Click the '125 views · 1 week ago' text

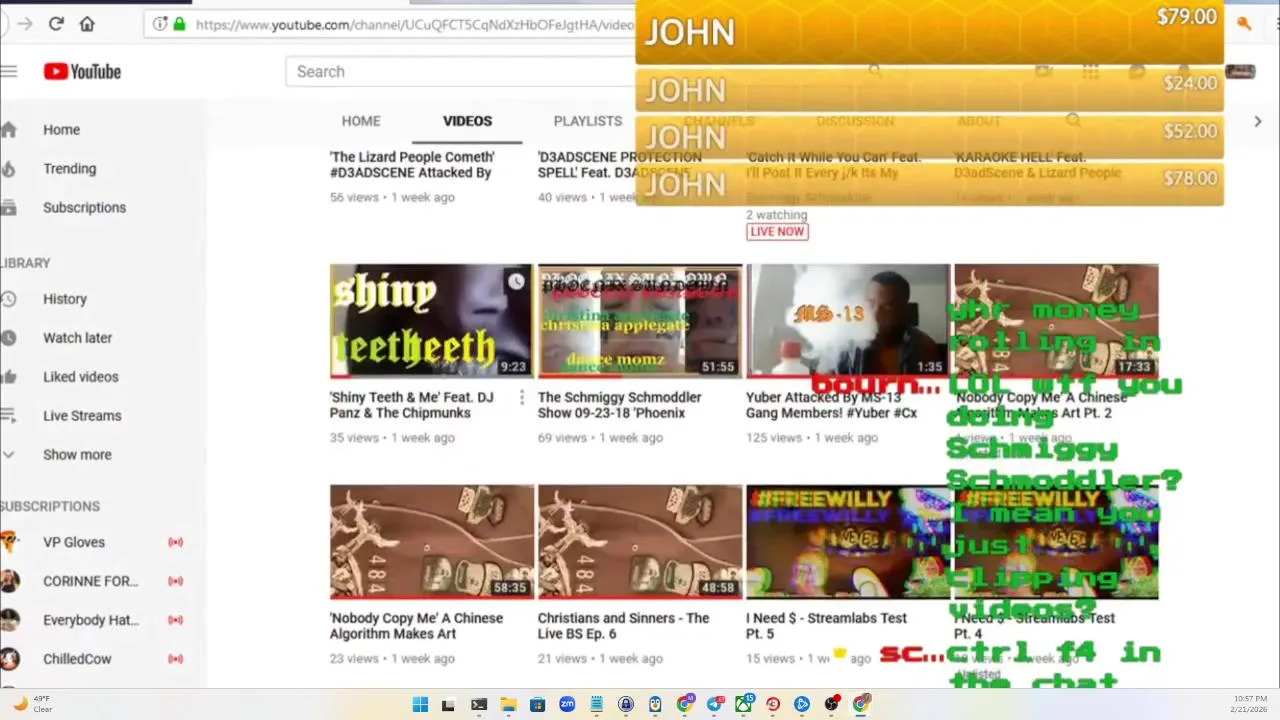coord(812,438)
